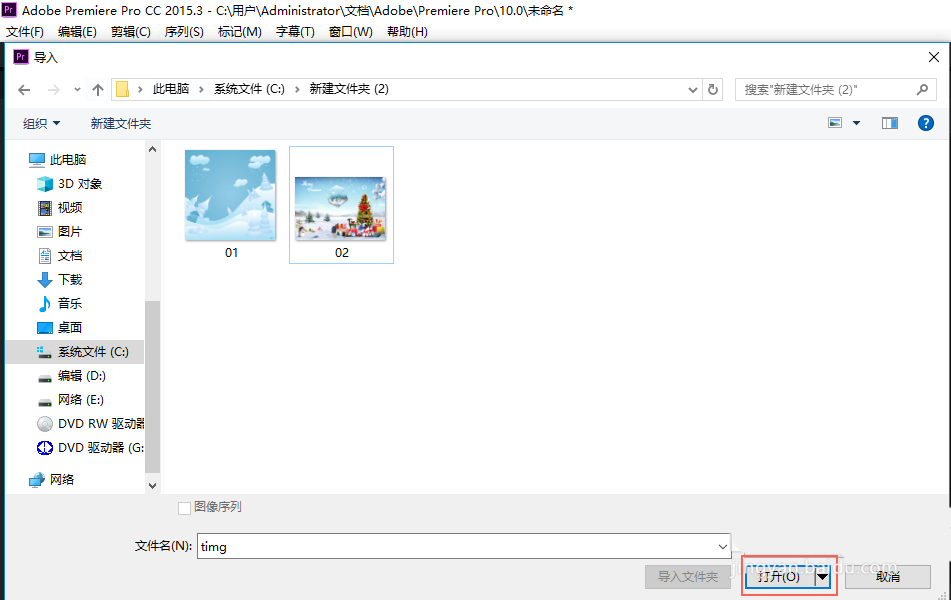The image size is (951, 600).
Task: Enable the 图像序列 checkbox
Action: coord(184,507)
